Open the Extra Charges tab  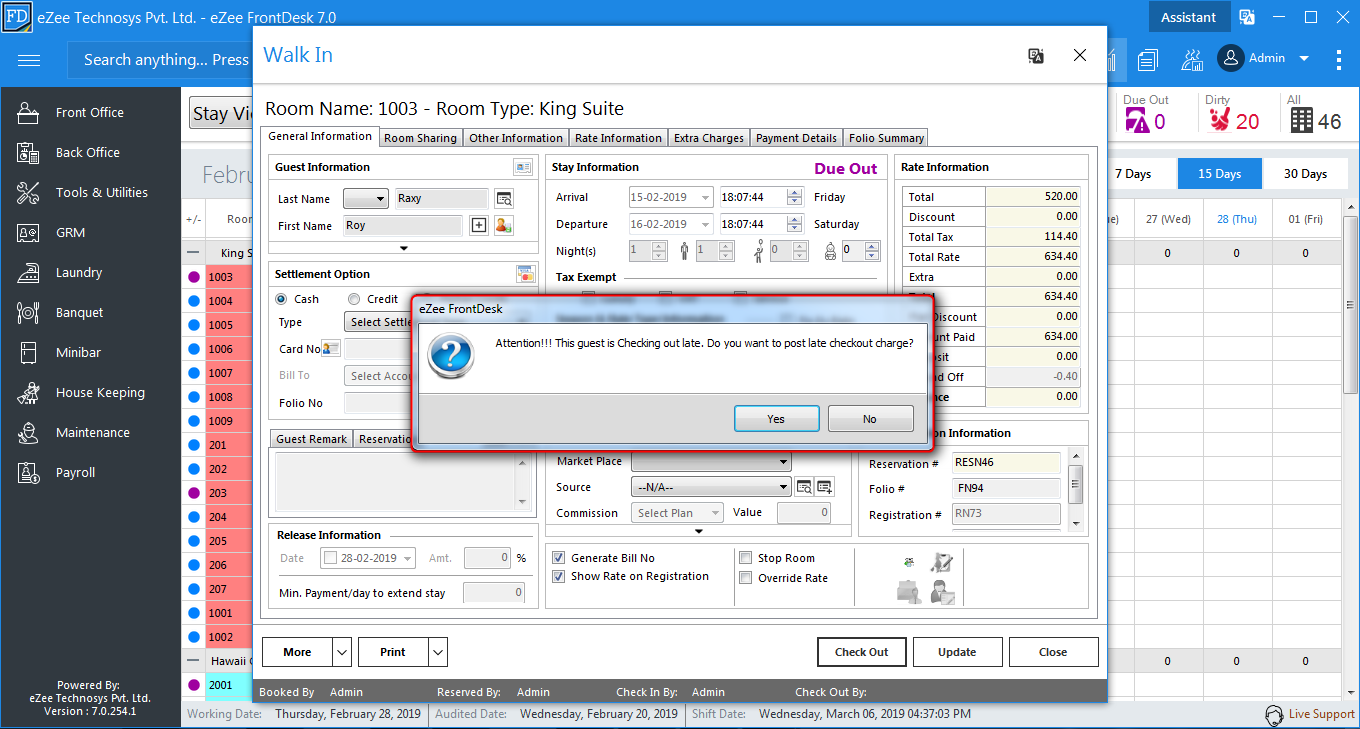709,138
